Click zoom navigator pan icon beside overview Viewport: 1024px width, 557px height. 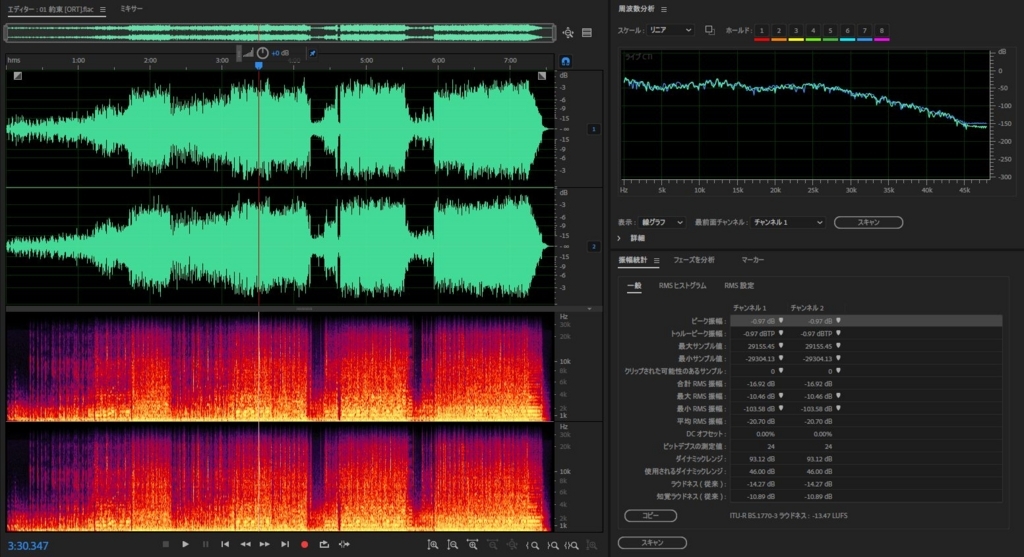pyautogui.click(x=568, y=33)
